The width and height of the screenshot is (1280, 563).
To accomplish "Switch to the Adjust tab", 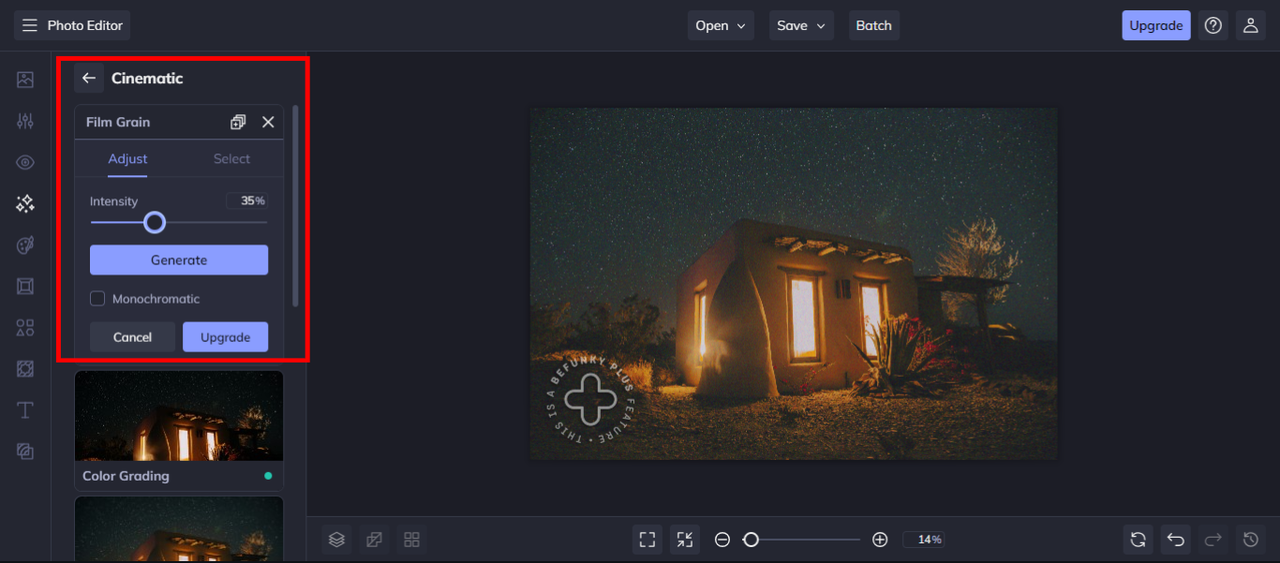I will [x=128, y=159].
